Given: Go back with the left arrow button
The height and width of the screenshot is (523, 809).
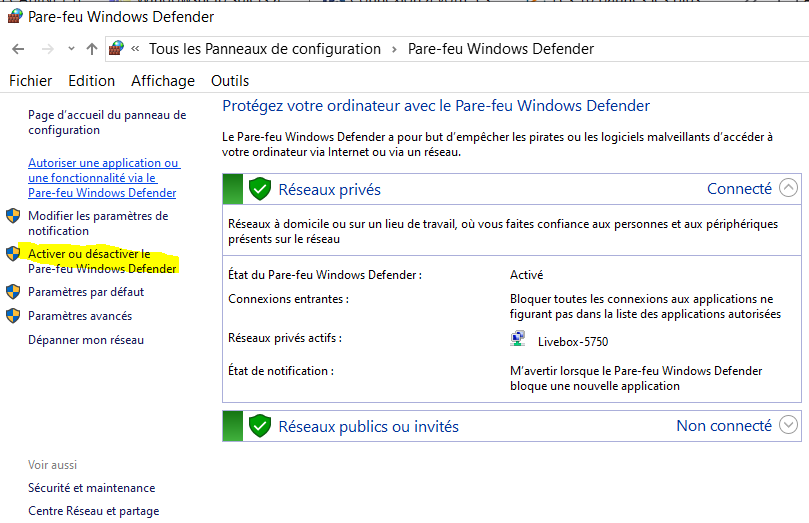Looking at the screenshot, I should [x=18, y=49].
